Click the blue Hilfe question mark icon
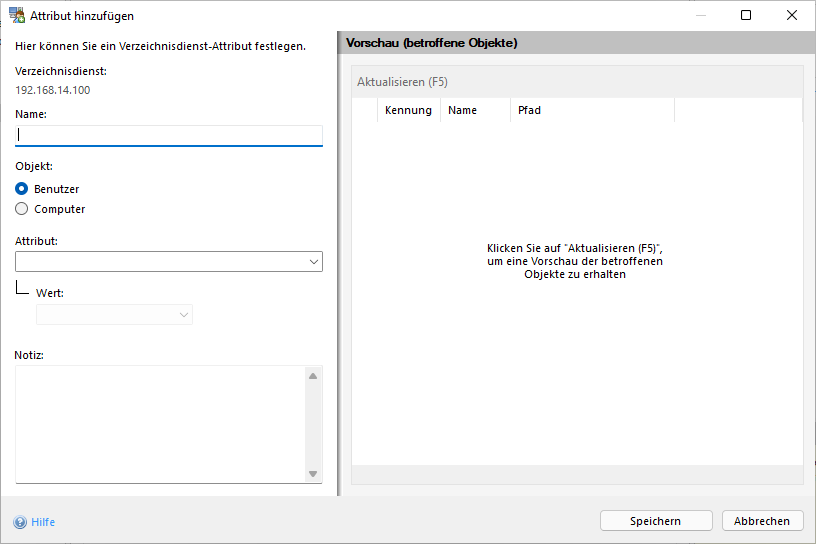This screenshot has height=544, width=816. pos(20,522)
